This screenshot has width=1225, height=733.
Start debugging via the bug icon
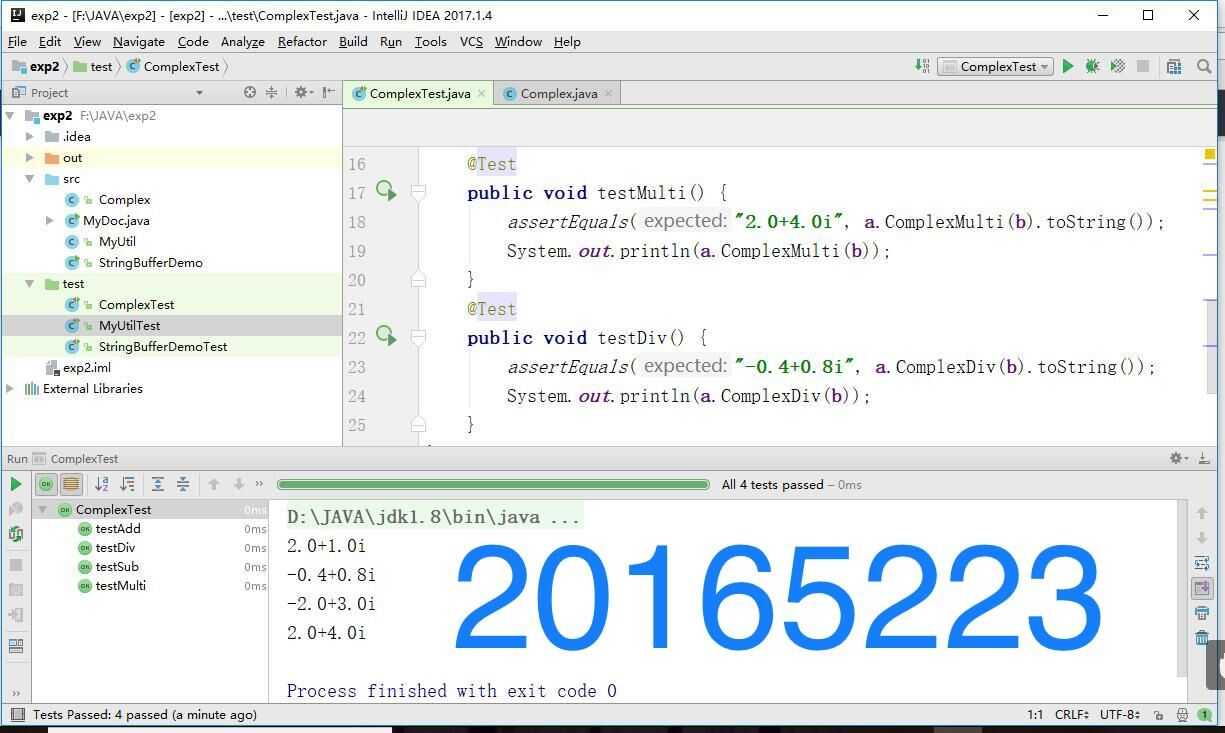[1092, 66]
